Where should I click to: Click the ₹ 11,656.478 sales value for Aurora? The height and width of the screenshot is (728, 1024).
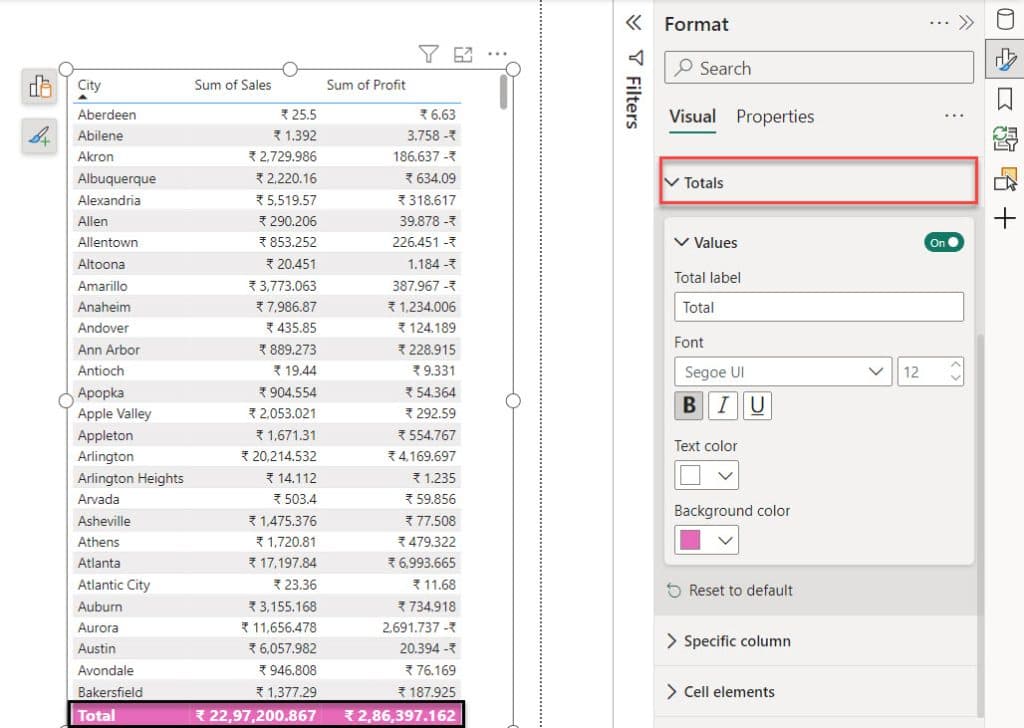click(x=279, y=627)
